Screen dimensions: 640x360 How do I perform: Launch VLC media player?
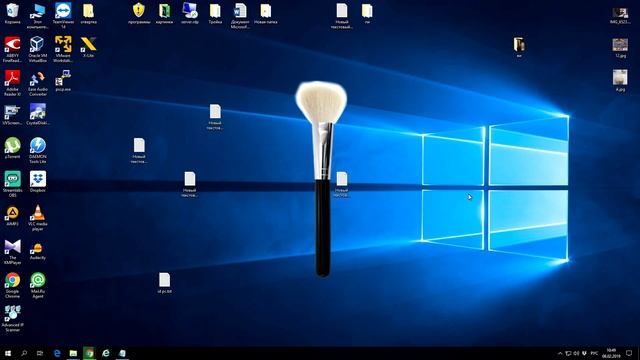[38, 218]
